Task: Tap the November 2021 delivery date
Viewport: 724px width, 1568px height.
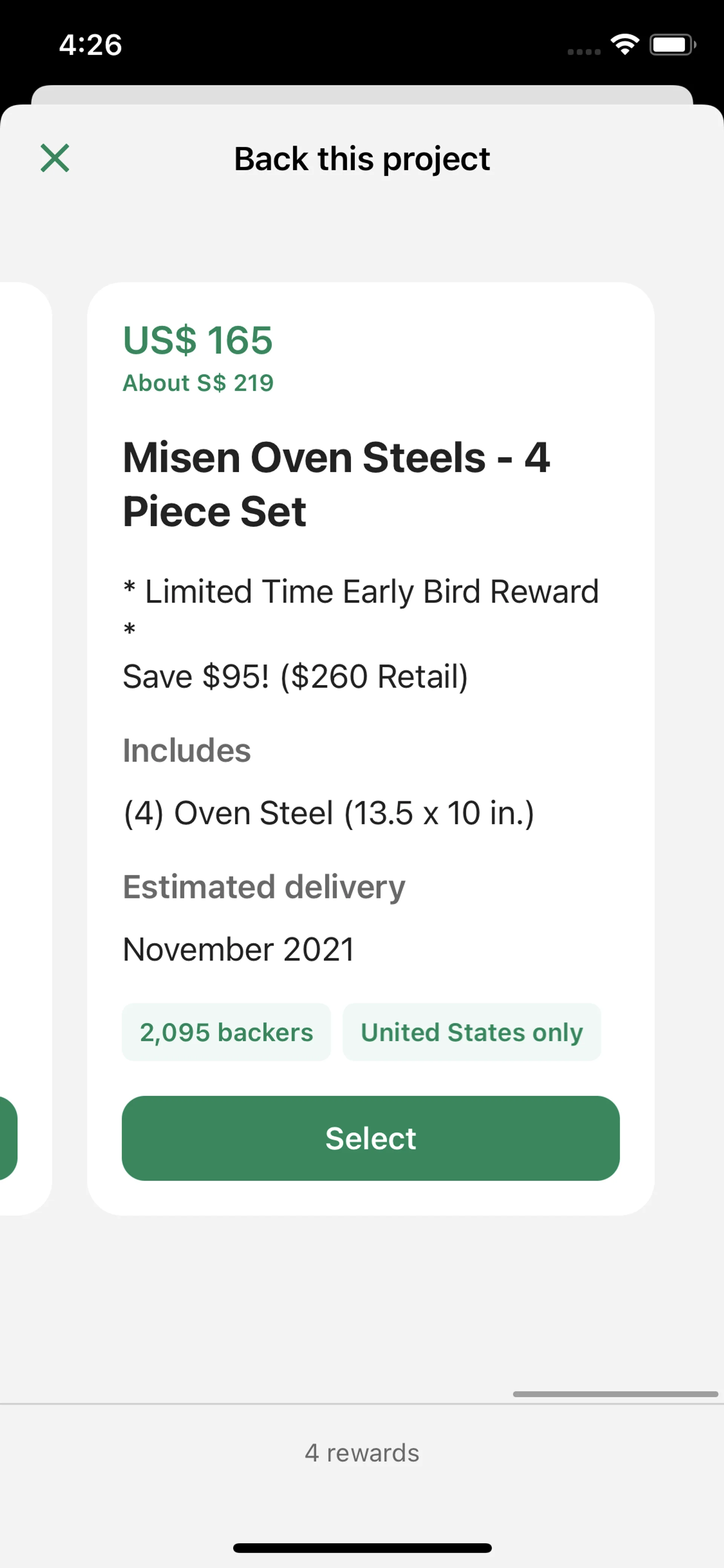Action: click(x=238, y=949)
